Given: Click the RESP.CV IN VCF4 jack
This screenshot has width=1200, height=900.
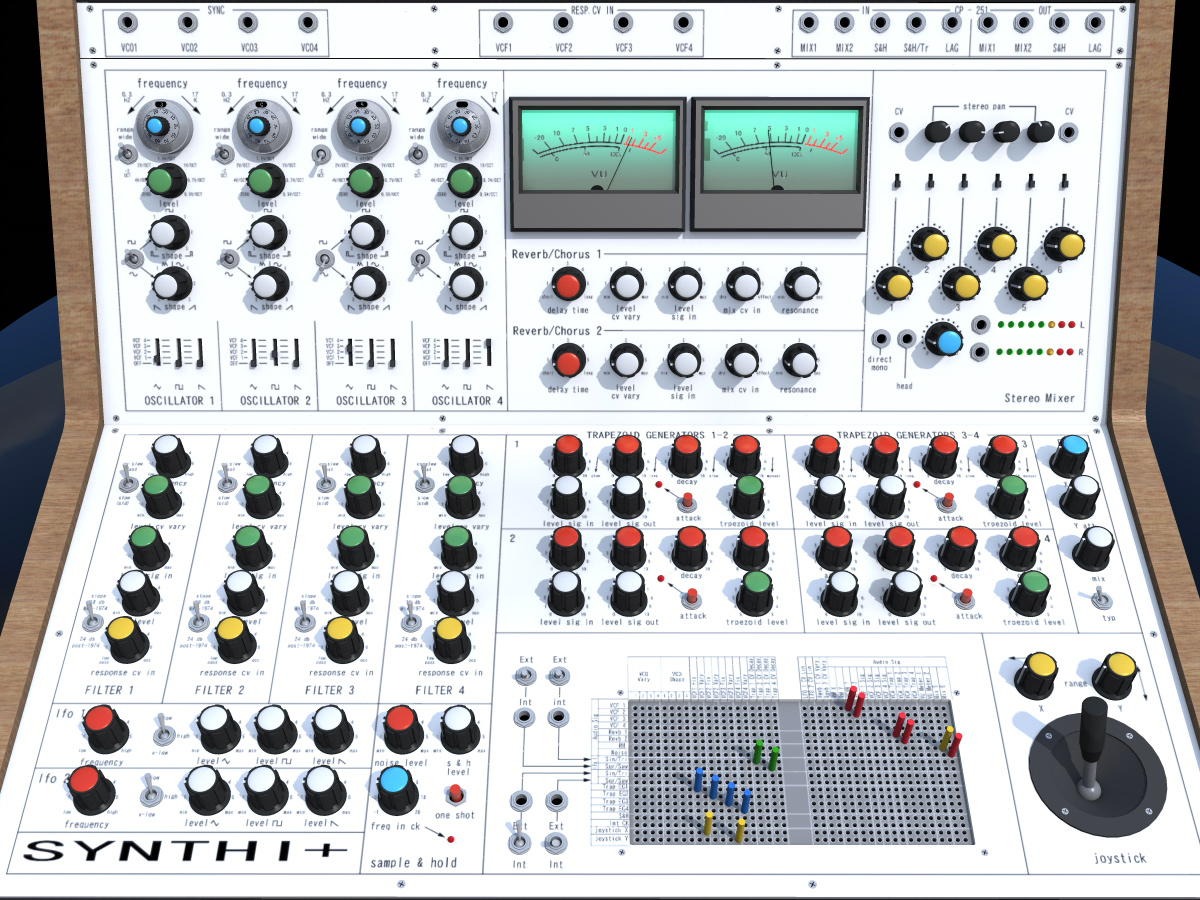Looking at the screenshot, I should pyautogui.click(x=683, y=22).
